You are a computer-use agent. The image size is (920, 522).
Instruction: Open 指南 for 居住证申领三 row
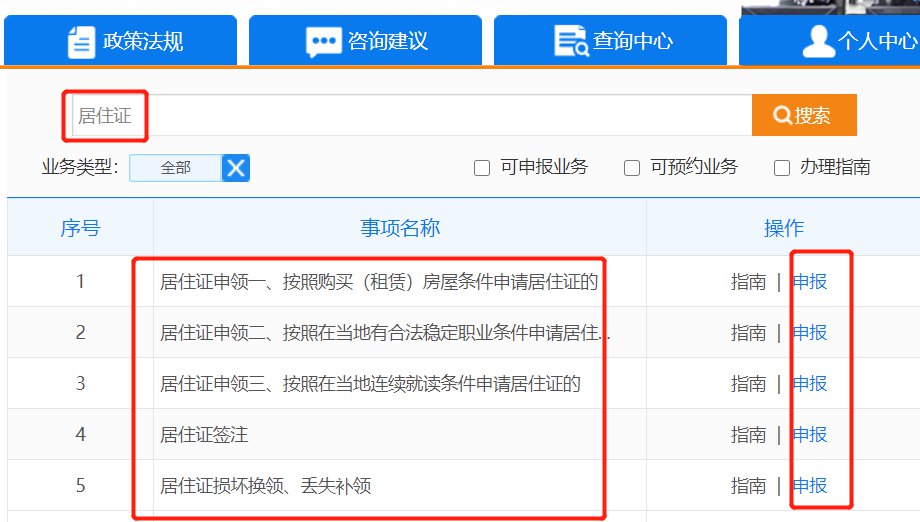tap(749, 384)
